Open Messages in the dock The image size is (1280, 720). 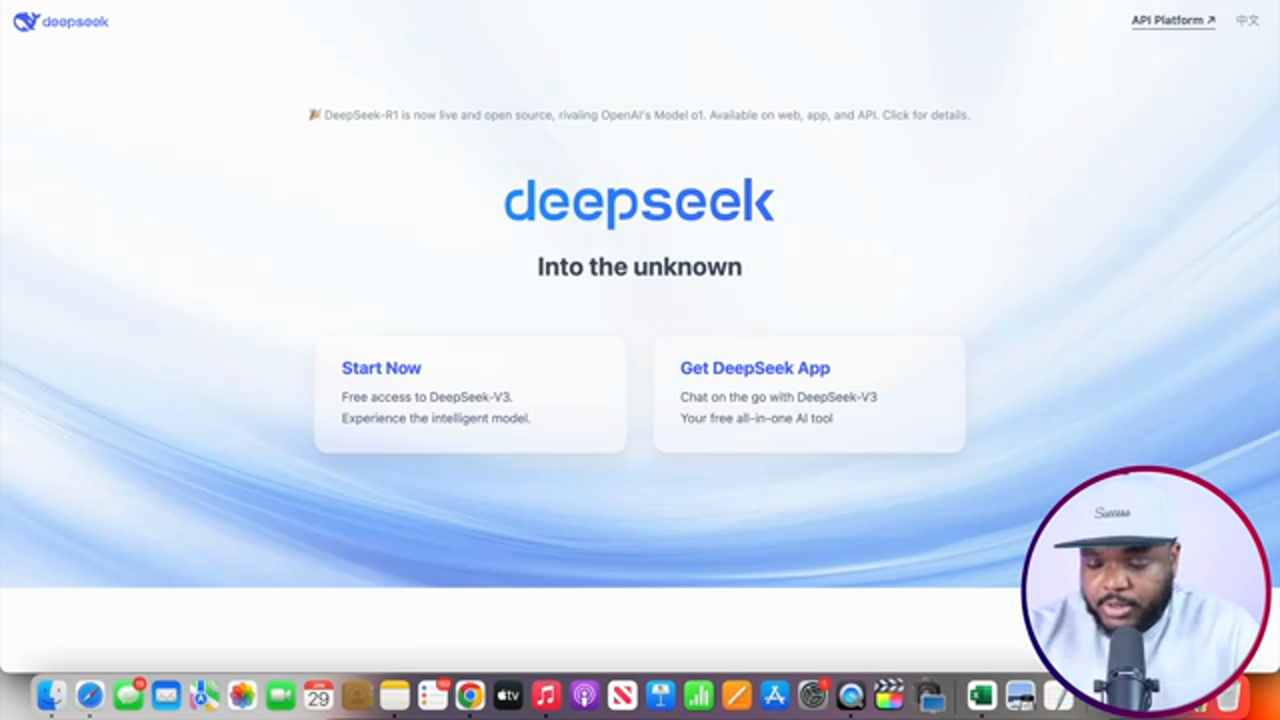128,695
